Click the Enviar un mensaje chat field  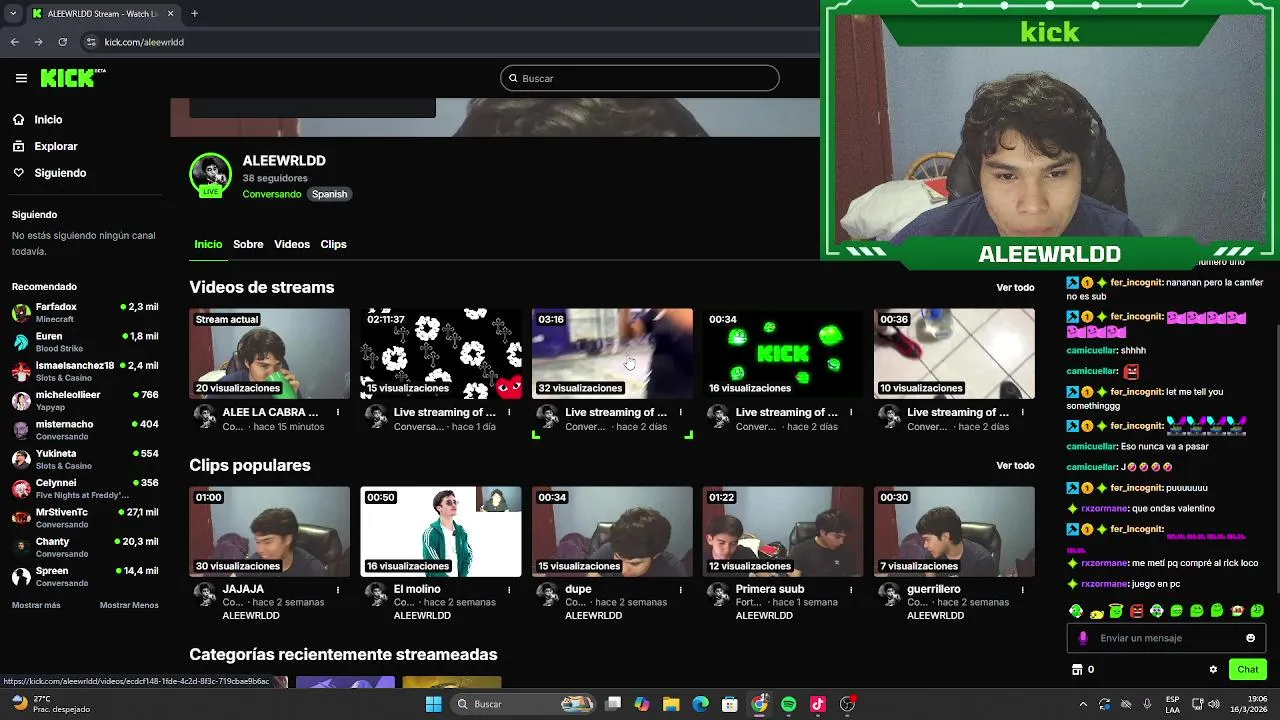(1166, 638)
